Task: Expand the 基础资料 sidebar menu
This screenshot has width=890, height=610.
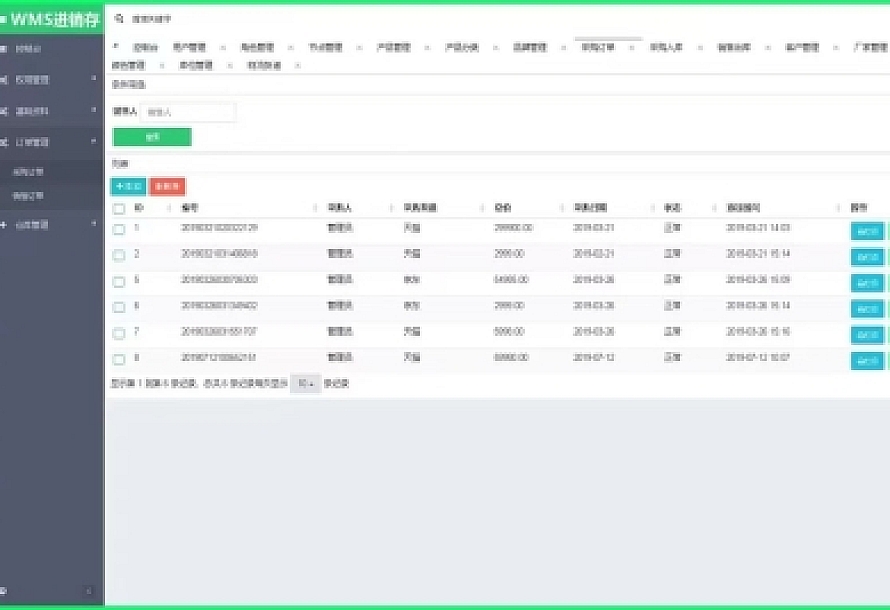Action: point(50,111)
